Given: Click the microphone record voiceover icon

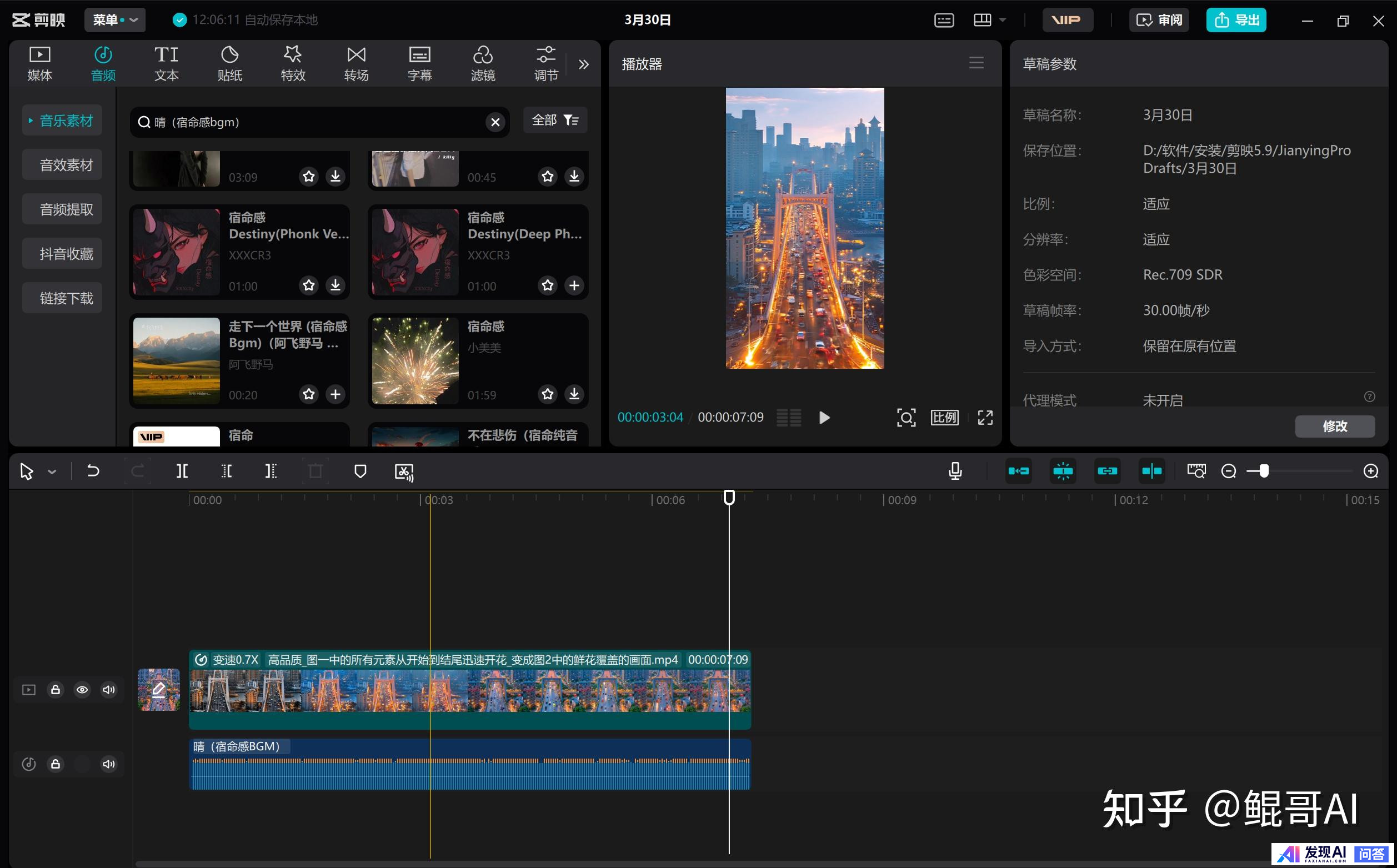Looking at the screenshot, I should 955,471.
